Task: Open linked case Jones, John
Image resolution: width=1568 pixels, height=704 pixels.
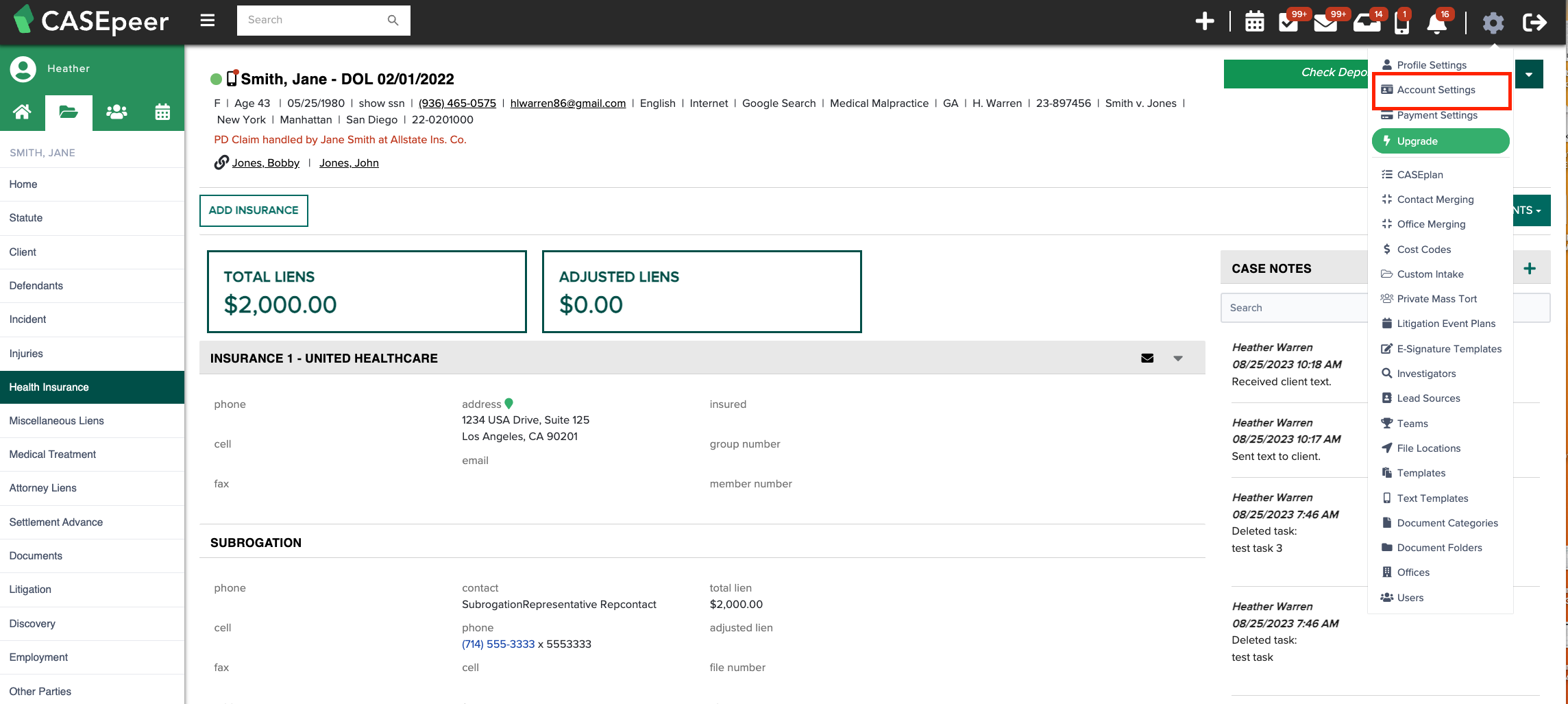Action: (349, 163)
